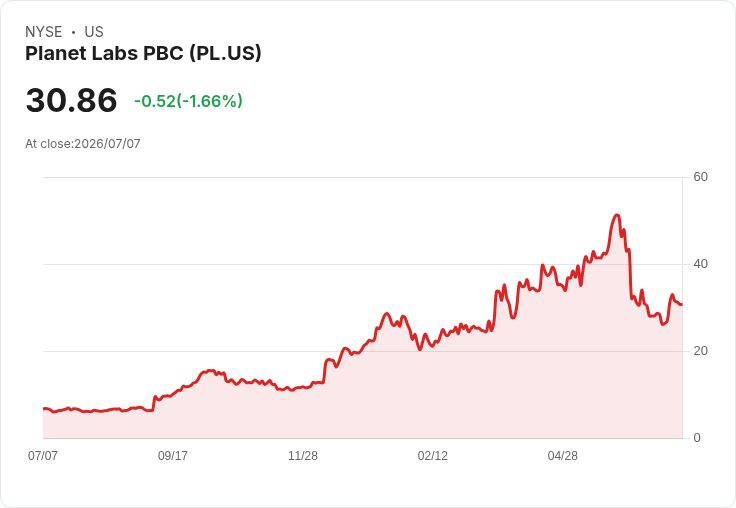Click the Planet Labs PBC (PL.US) title
The width and height of the screenshot is (736, 508).
[143, 54]
